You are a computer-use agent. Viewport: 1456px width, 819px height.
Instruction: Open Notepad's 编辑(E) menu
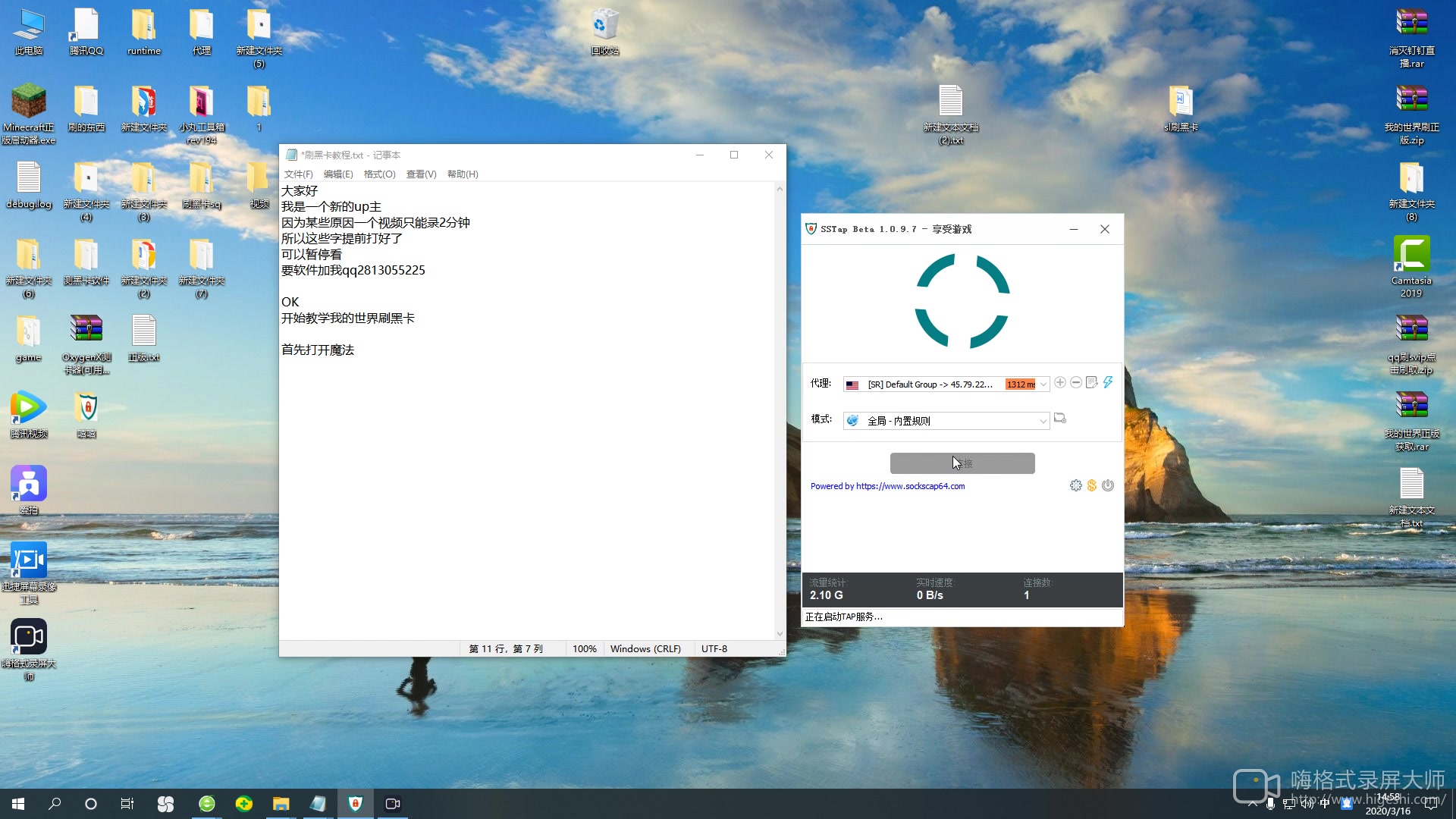(x=338, y=174)
